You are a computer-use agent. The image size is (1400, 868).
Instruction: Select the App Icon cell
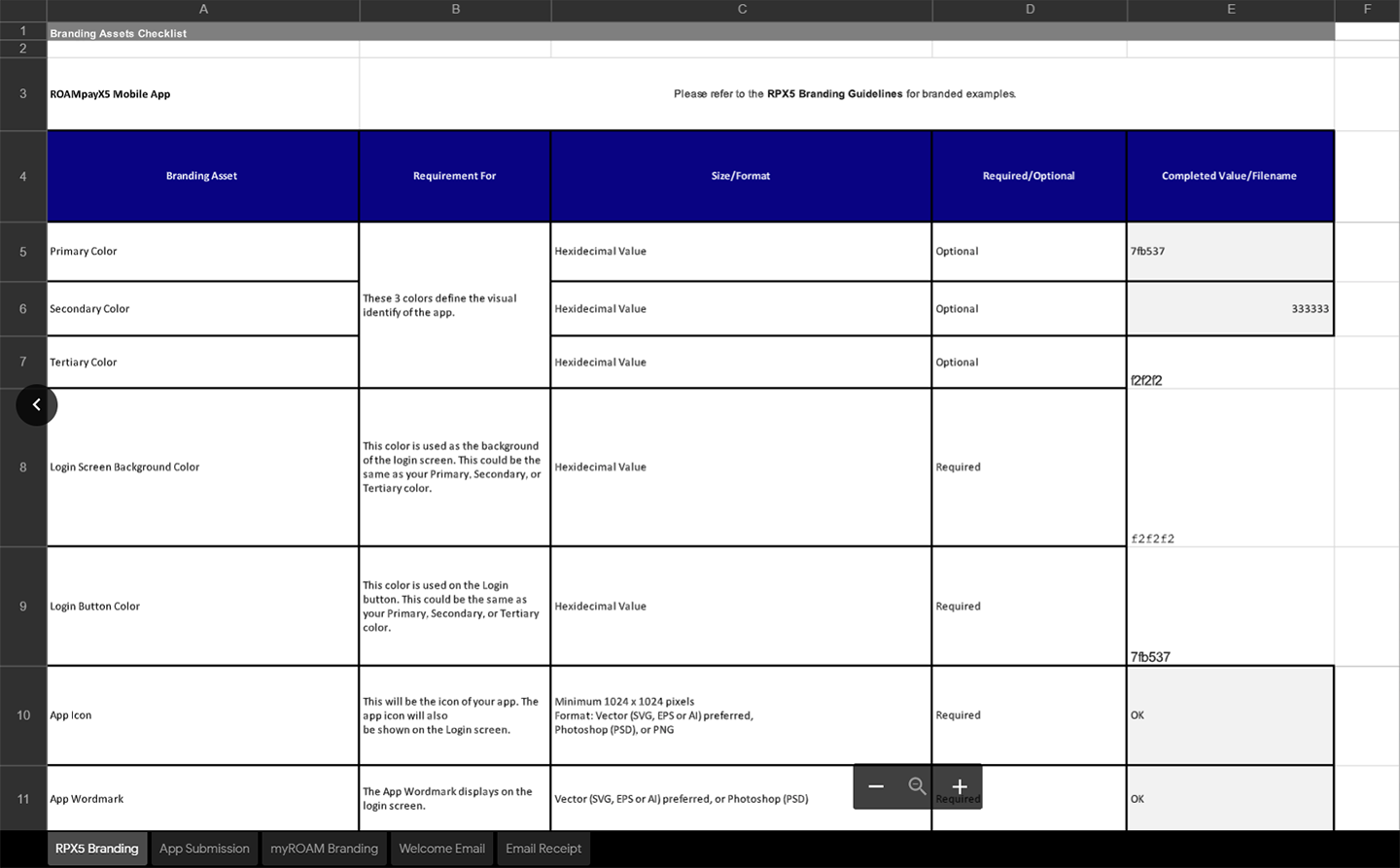(x=203, y=715)
